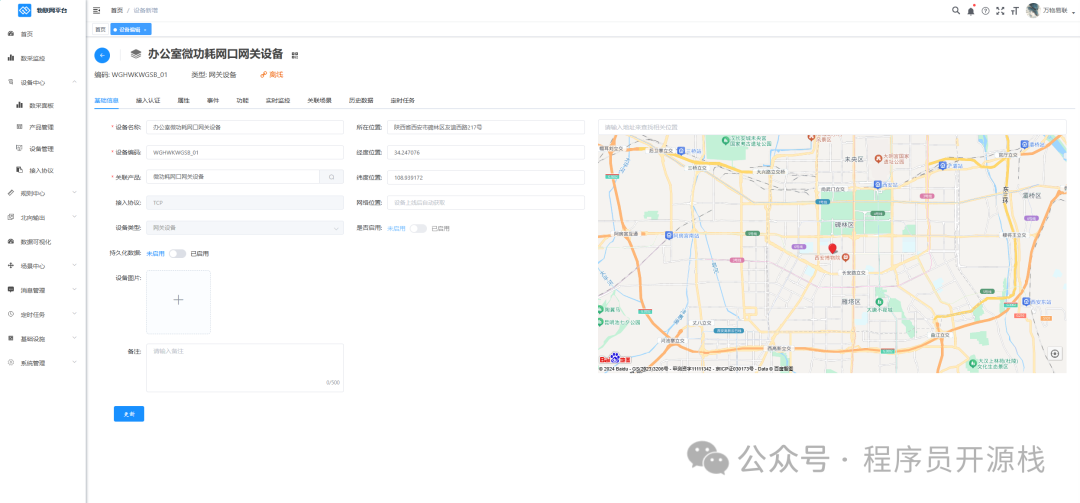Viewport: 1080px width, 503px height.
Task: Click the header search magnifier icon
Action: 955,10
